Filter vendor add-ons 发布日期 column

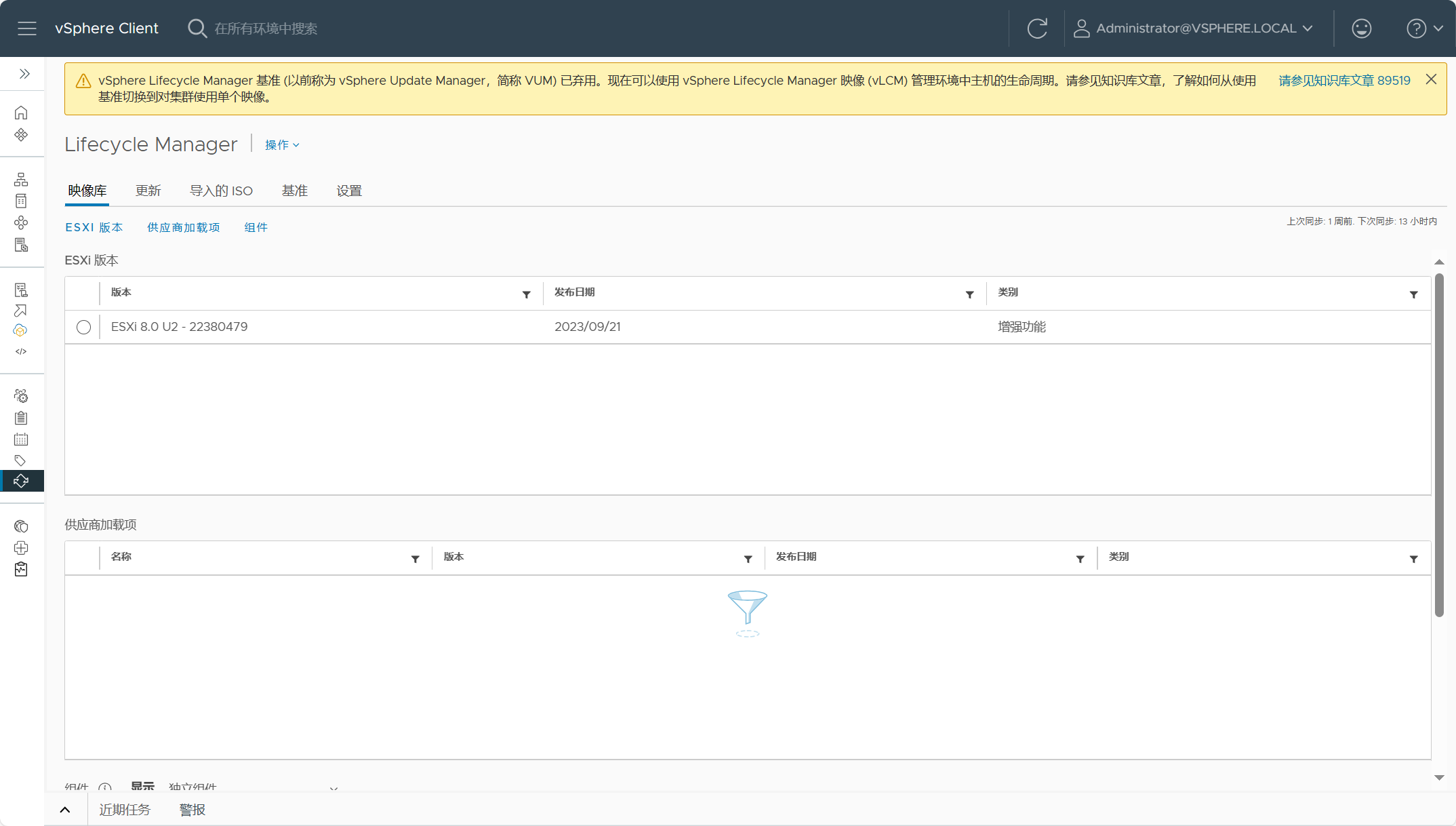(1080, 559)
